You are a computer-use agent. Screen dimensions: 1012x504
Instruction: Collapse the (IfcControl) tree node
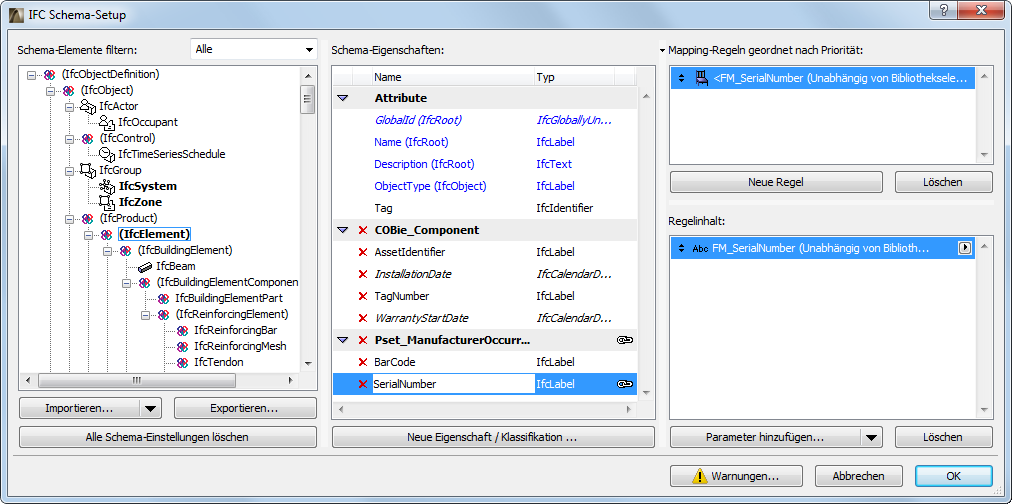(69, 139)
